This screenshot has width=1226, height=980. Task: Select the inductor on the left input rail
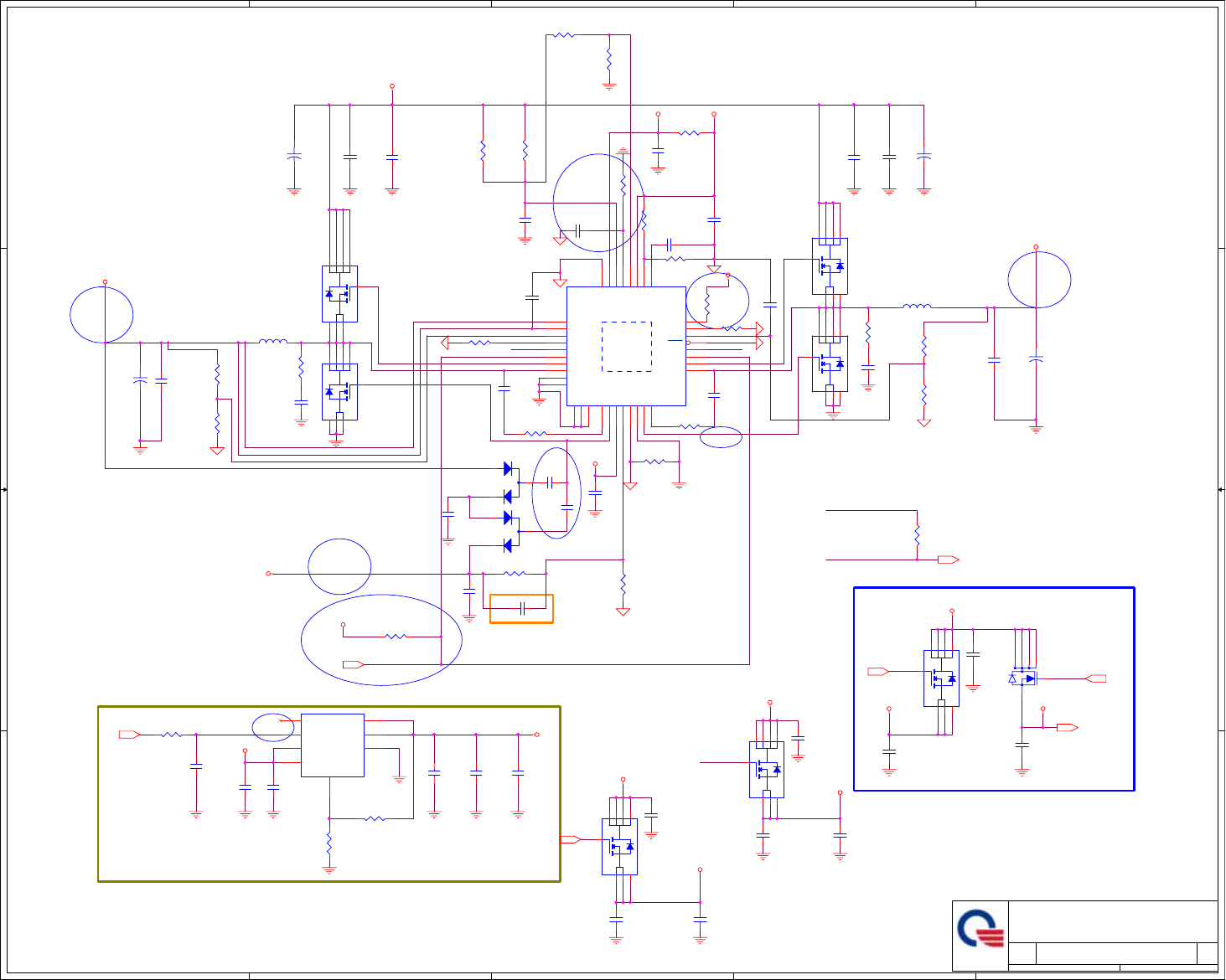point(273,342)
